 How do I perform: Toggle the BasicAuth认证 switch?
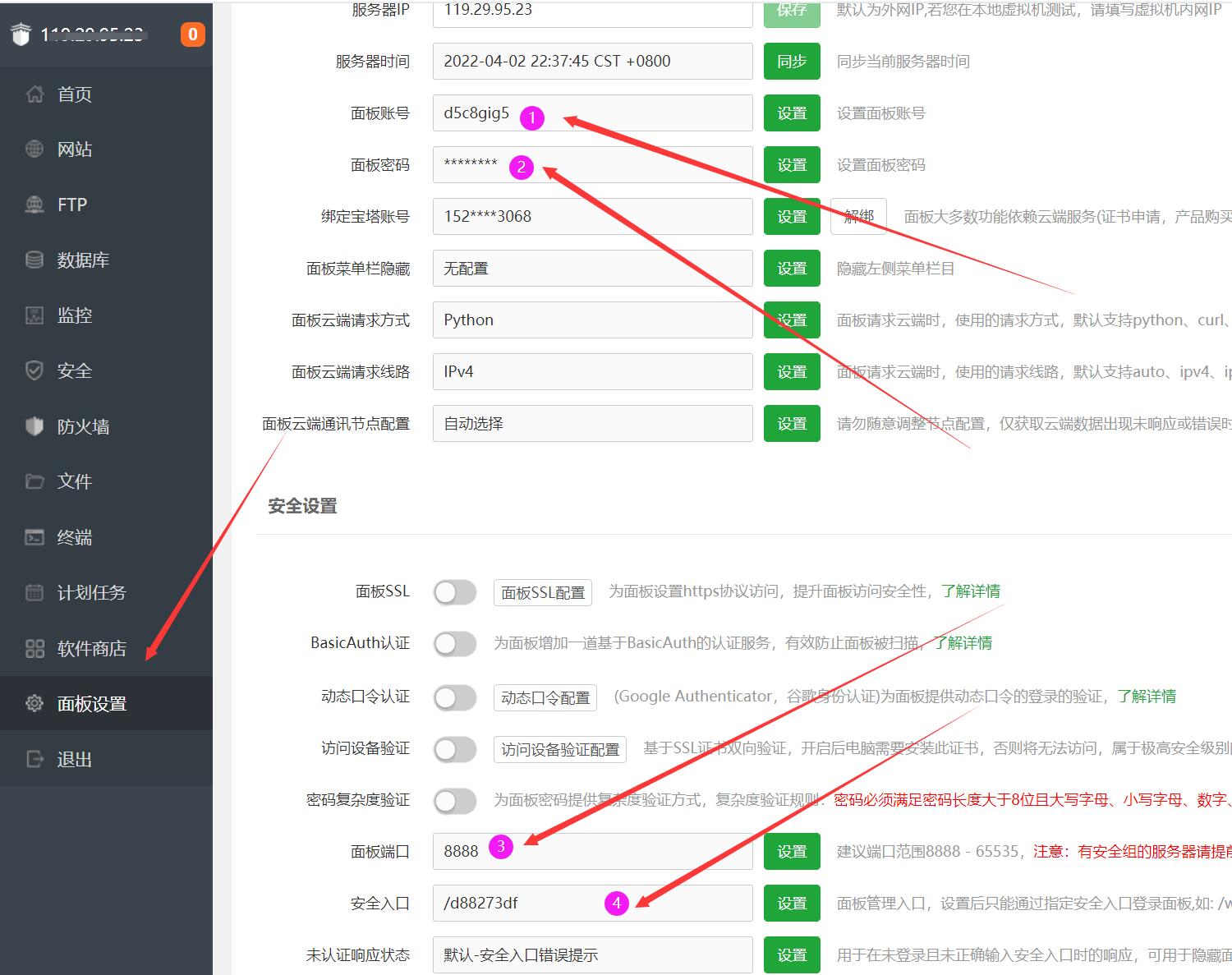(x=455, y=644)
